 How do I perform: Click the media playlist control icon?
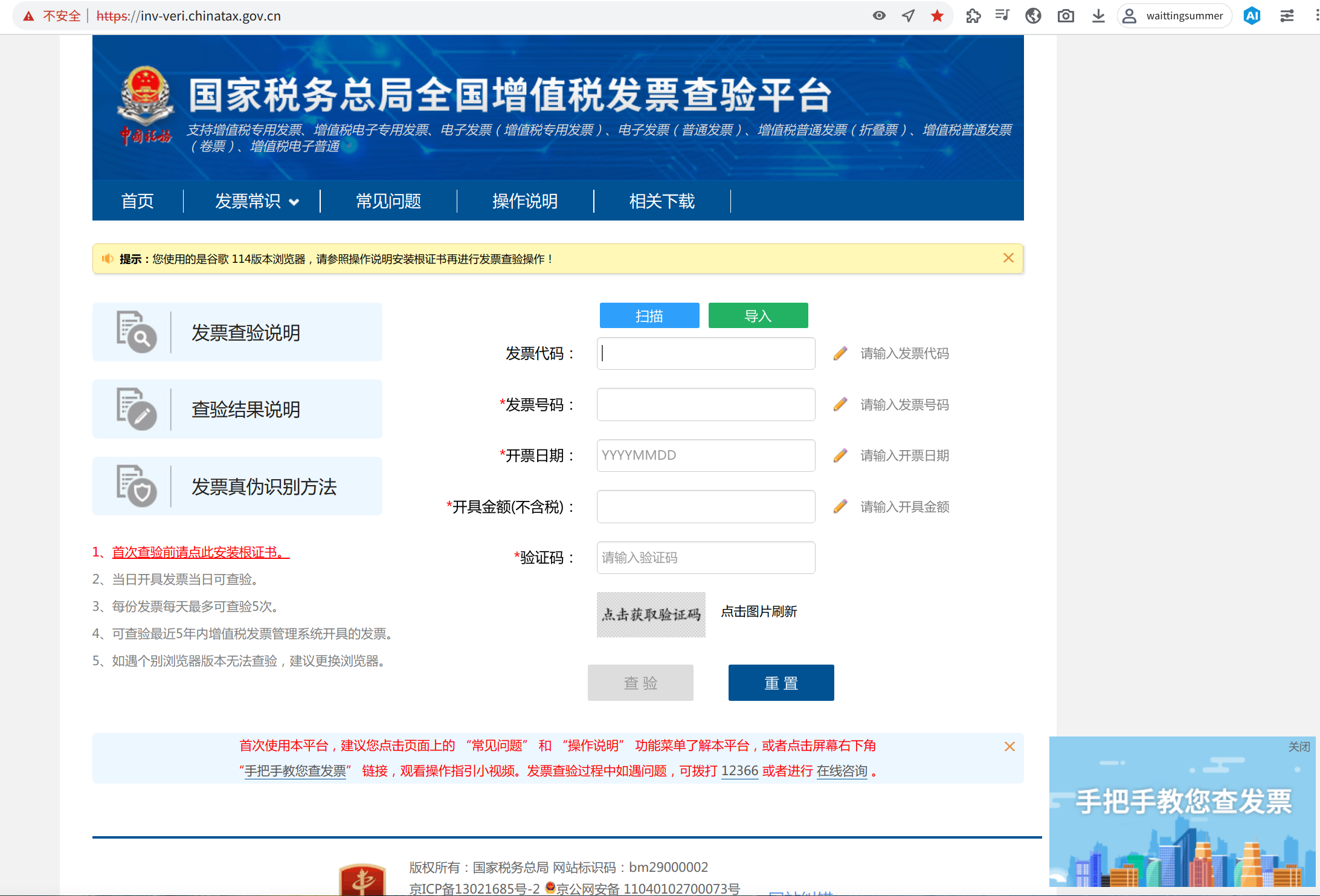coord(1002,16)
